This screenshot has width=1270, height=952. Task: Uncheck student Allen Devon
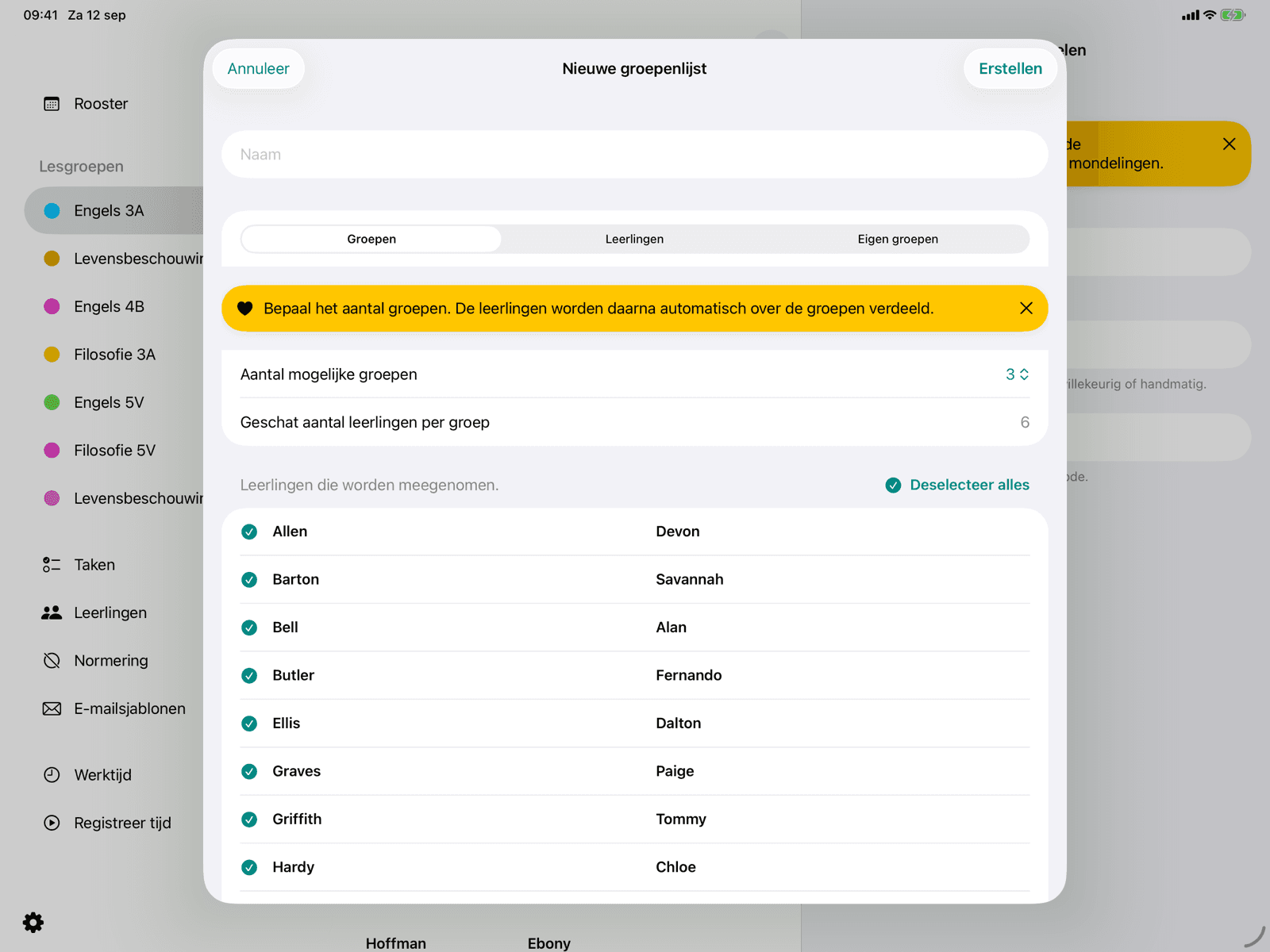[x=249, y=532]
